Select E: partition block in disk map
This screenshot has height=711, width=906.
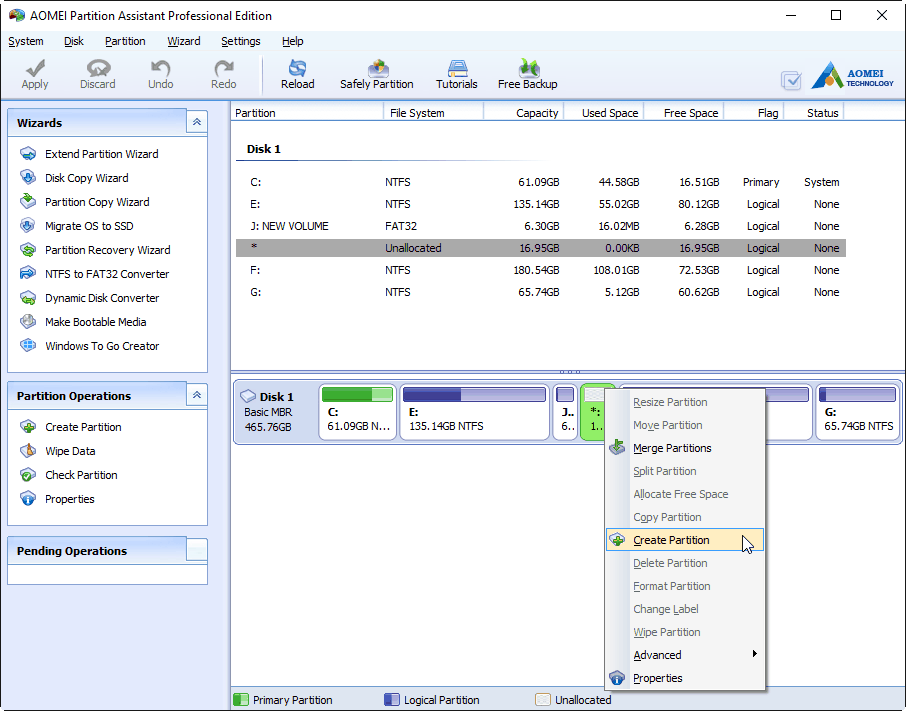click(474, 412)
